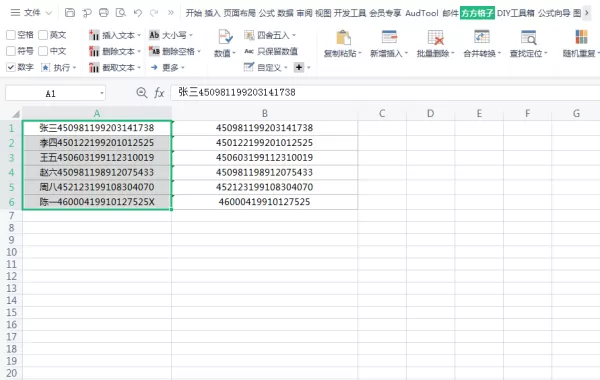Image resolution: width=600 pixels, height=380 pixels.
Task: Expand the 文件 menu chevron
Action: pyautogui.click(x=49, y=13)
